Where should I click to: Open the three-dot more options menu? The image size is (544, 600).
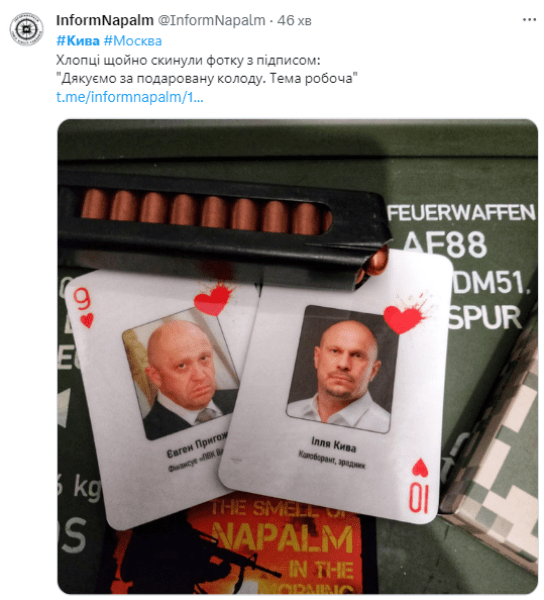pos(529,20)
